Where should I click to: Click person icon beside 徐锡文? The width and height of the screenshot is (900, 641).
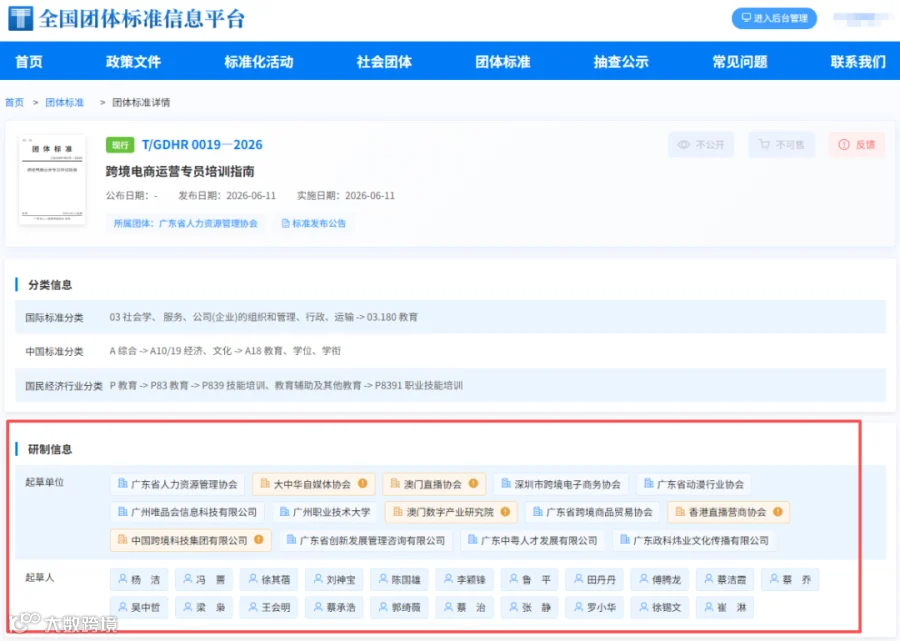tap(644, 607)
